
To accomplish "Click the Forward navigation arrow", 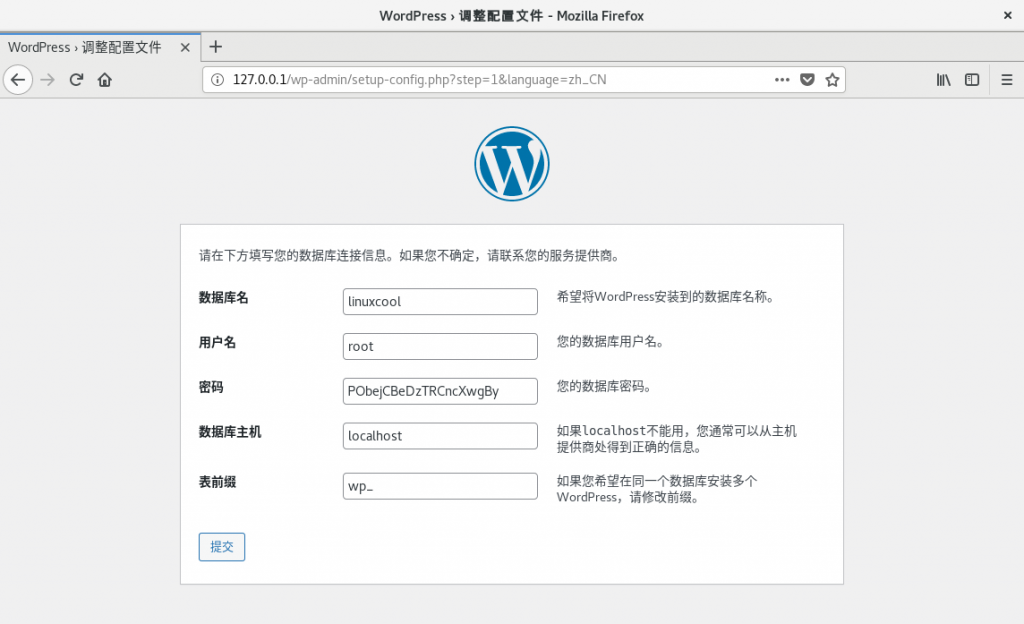I will pyautogui.click(x=47, y=80).
